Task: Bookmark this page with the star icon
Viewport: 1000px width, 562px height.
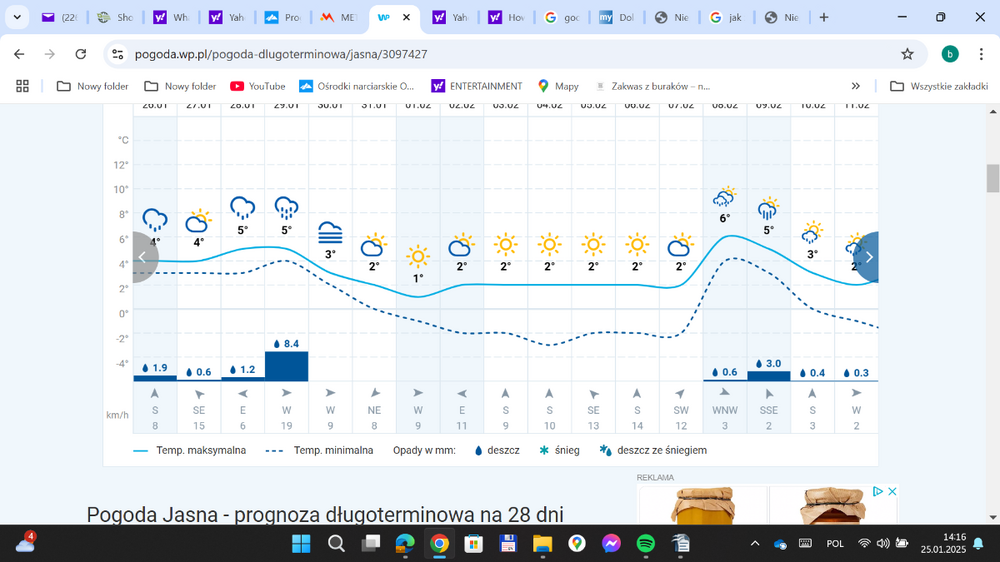Action: (907, 54)
